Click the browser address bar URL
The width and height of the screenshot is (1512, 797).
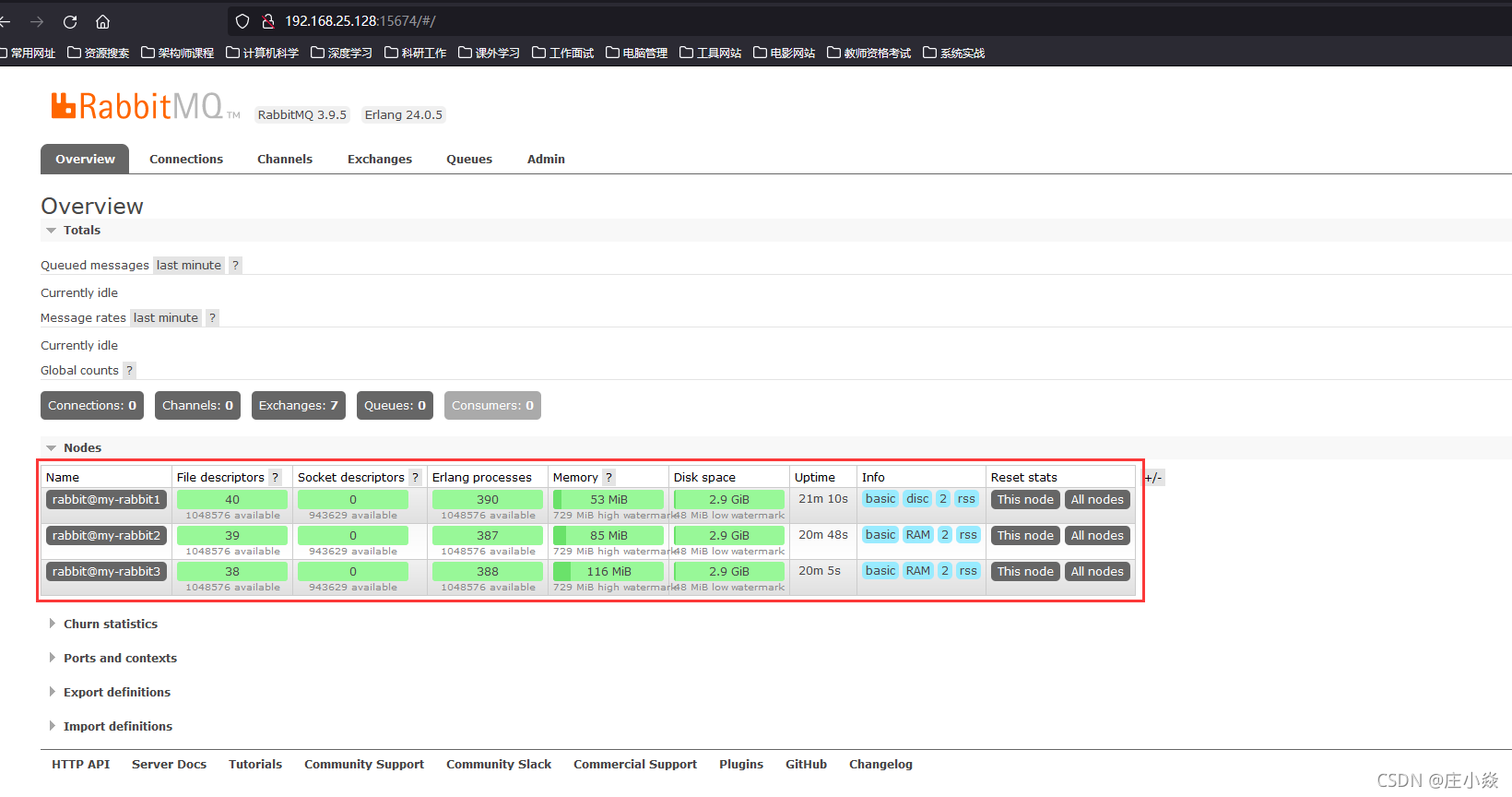(360, 21)
